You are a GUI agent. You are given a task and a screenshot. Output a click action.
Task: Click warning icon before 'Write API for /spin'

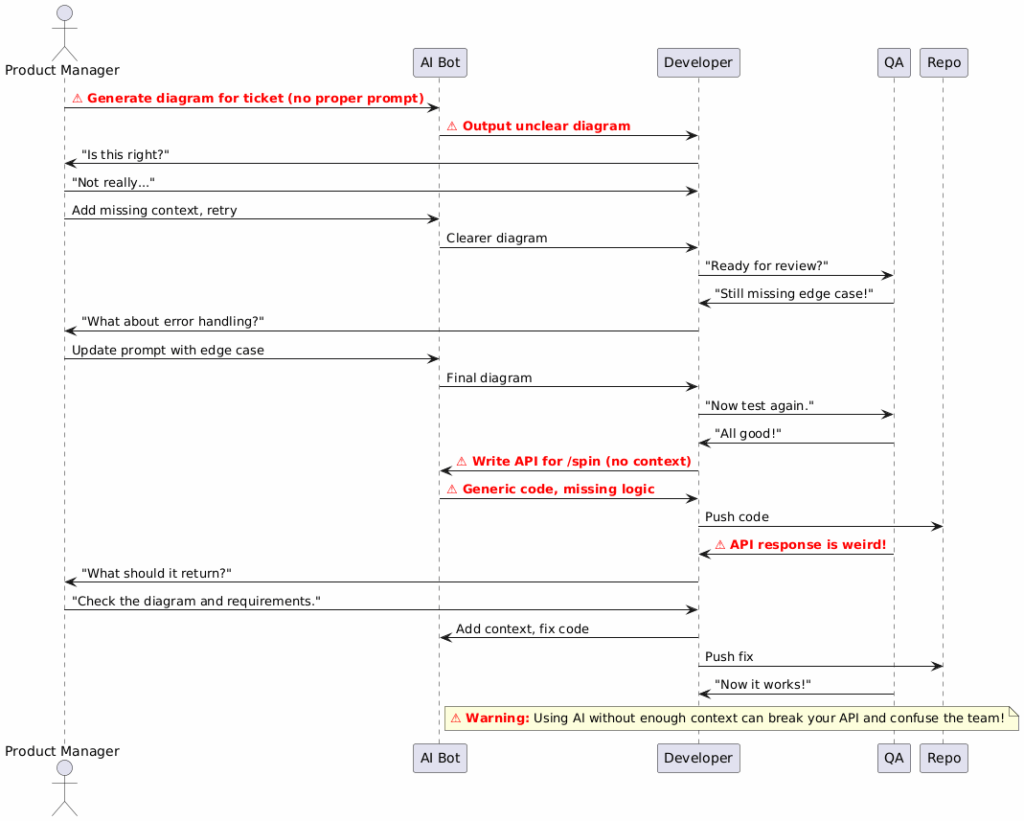pyautogui.click(x=462, y=462)
